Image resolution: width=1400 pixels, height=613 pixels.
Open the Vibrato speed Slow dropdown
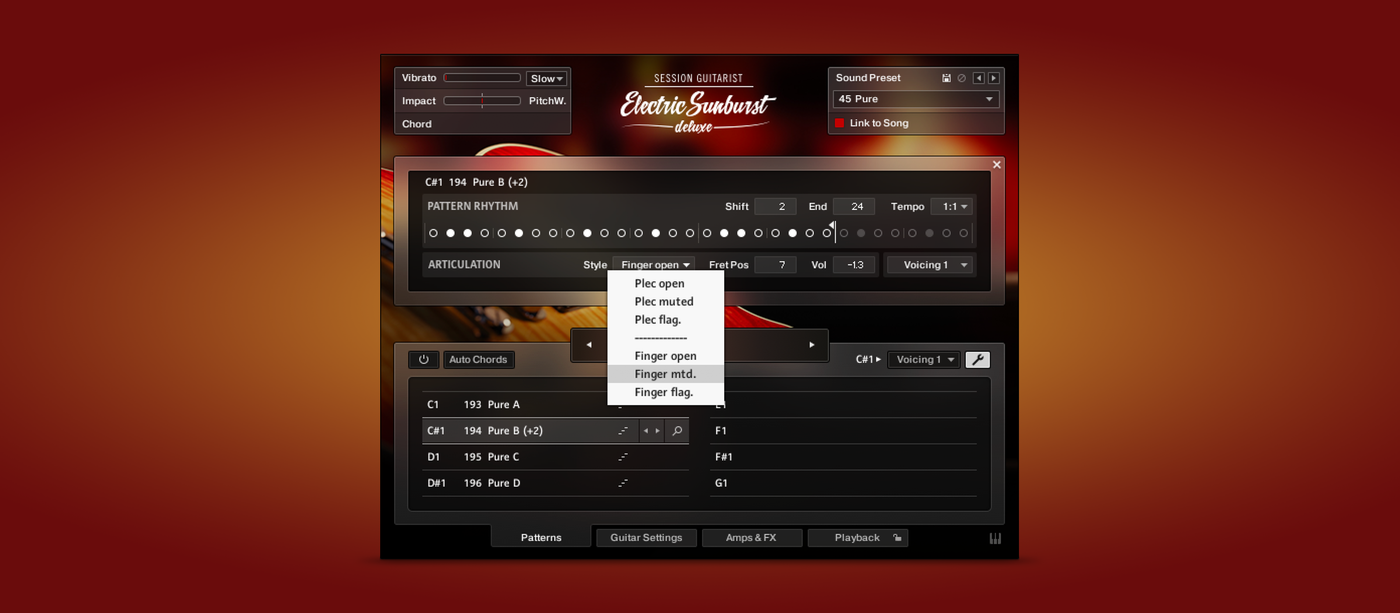click(547, 78)
